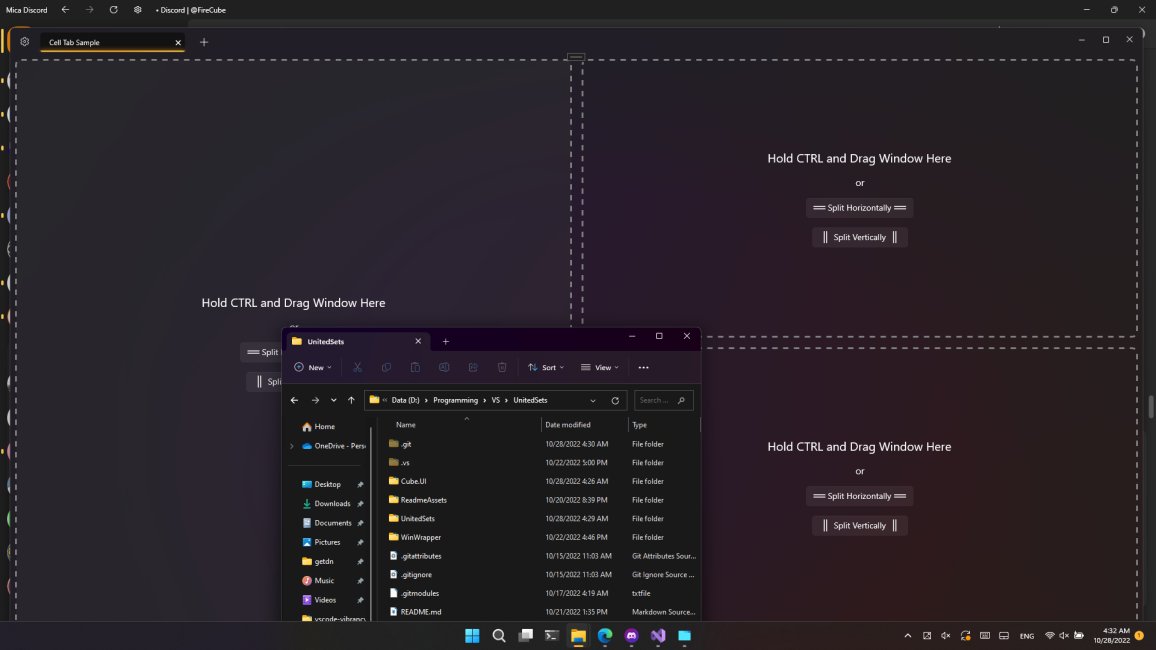Screen dimensions: 1156x650
Task: Toggle the pin on Pictures
Action: [x=361, y=542]
